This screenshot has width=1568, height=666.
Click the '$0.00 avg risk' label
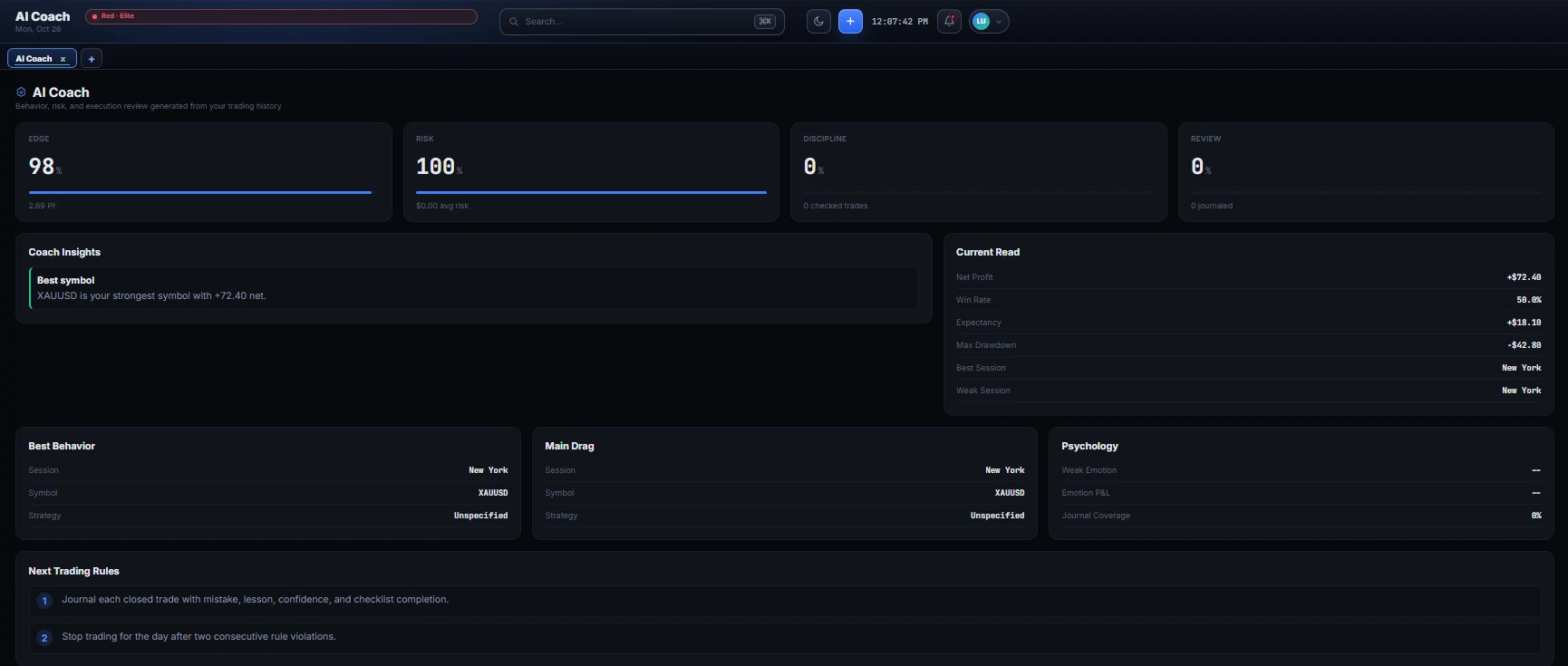point(442,206)
